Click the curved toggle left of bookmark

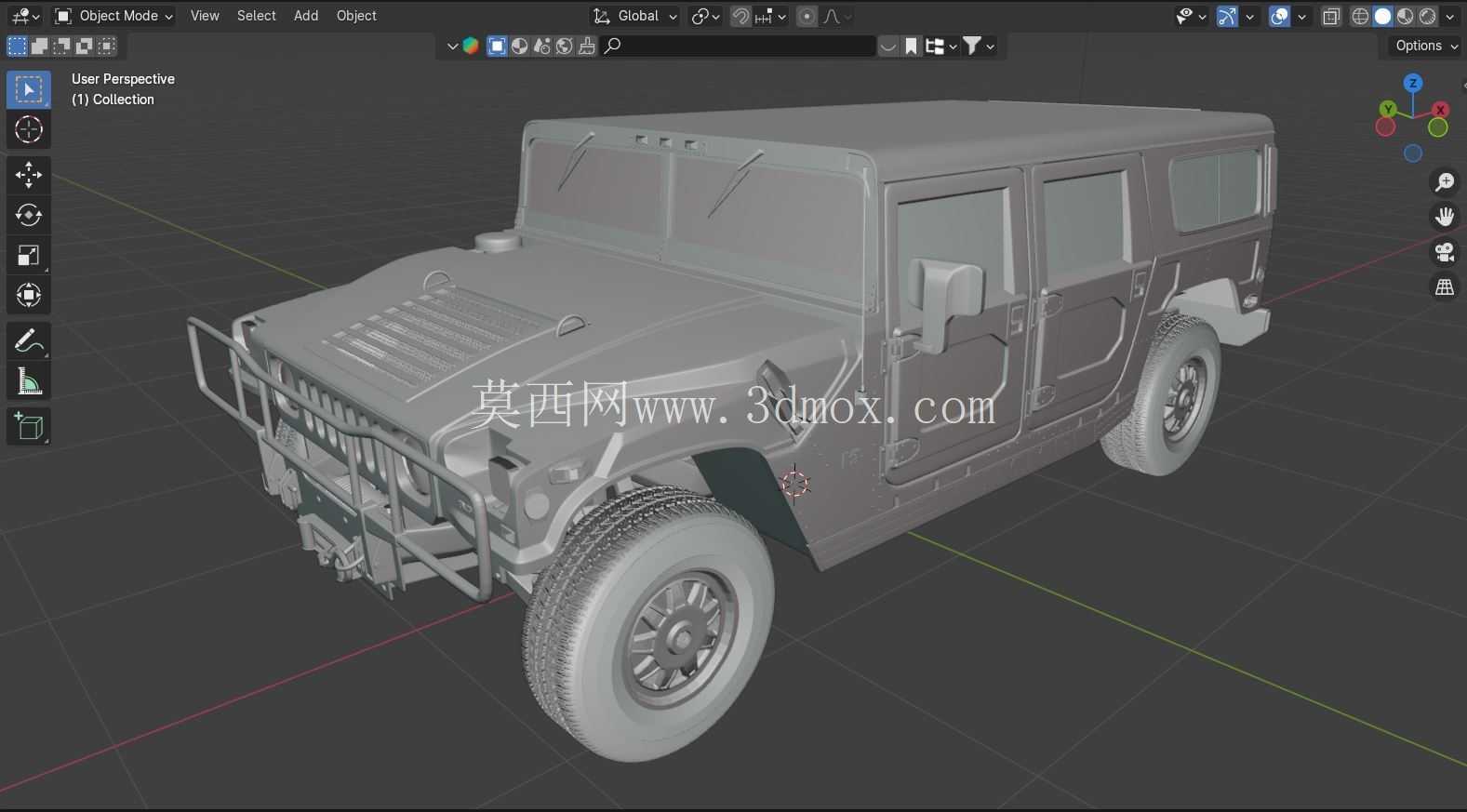point(888,46)
